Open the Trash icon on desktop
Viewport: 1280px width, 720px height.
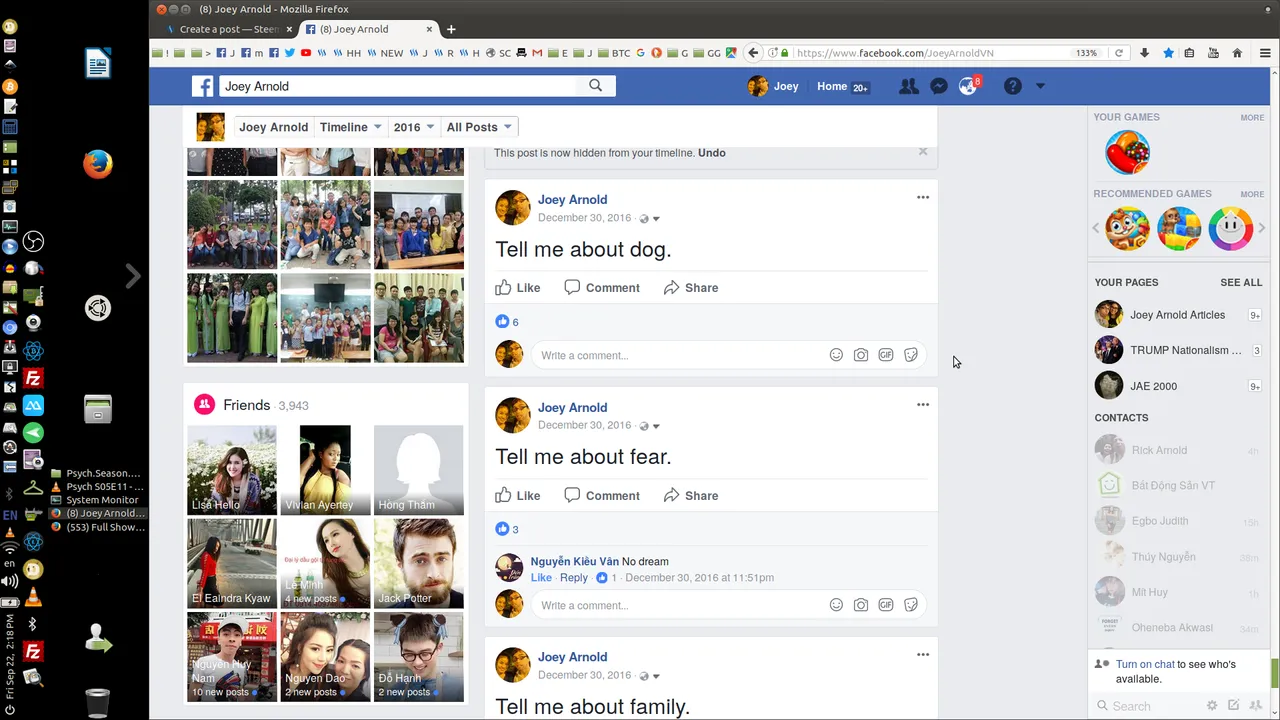tap(98, 703)
